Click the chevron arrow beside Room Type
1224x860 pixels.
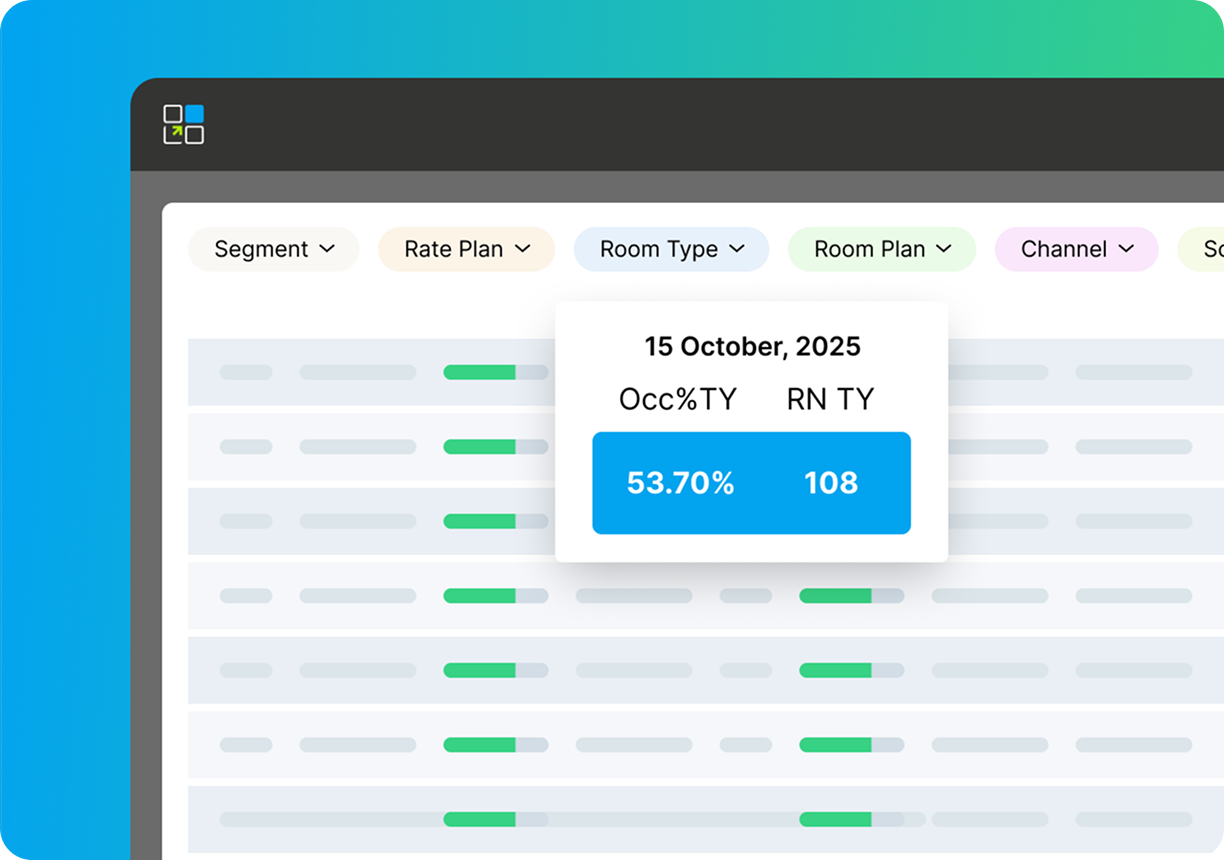click(737, 249)
